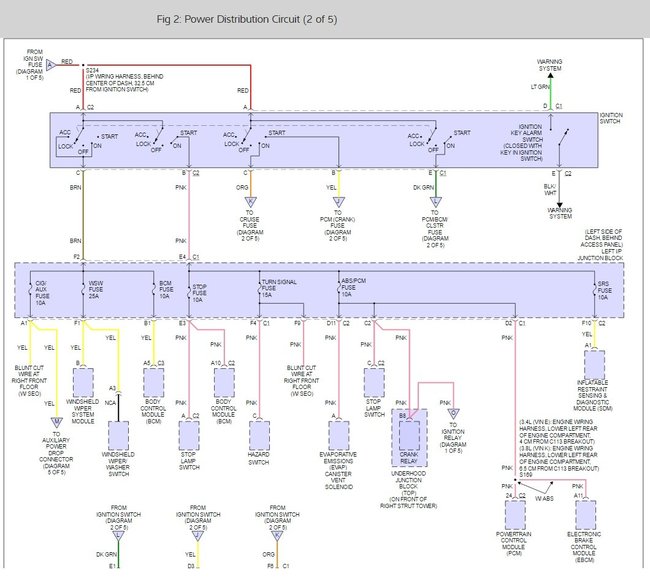Click the 'IGNITION SWITCH' label beside the switch block

pyautogui.click(x=611, y=118)
